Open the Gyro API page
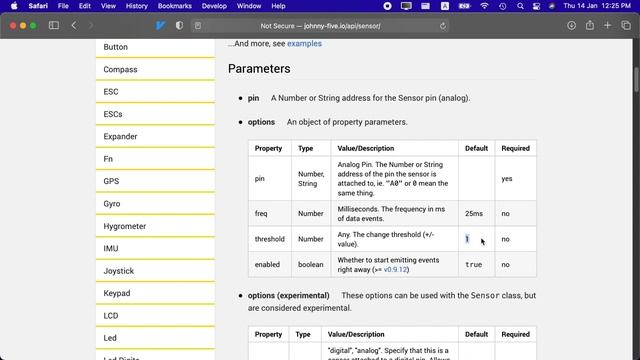640x360 pixels. click(x=156, y=204)
